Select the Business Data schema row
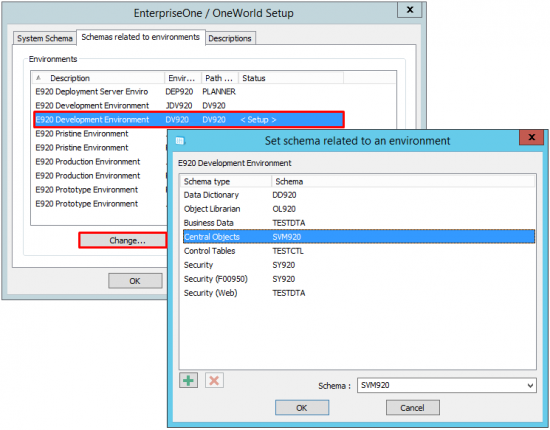 pyautogui.click(x=359, y=223)
